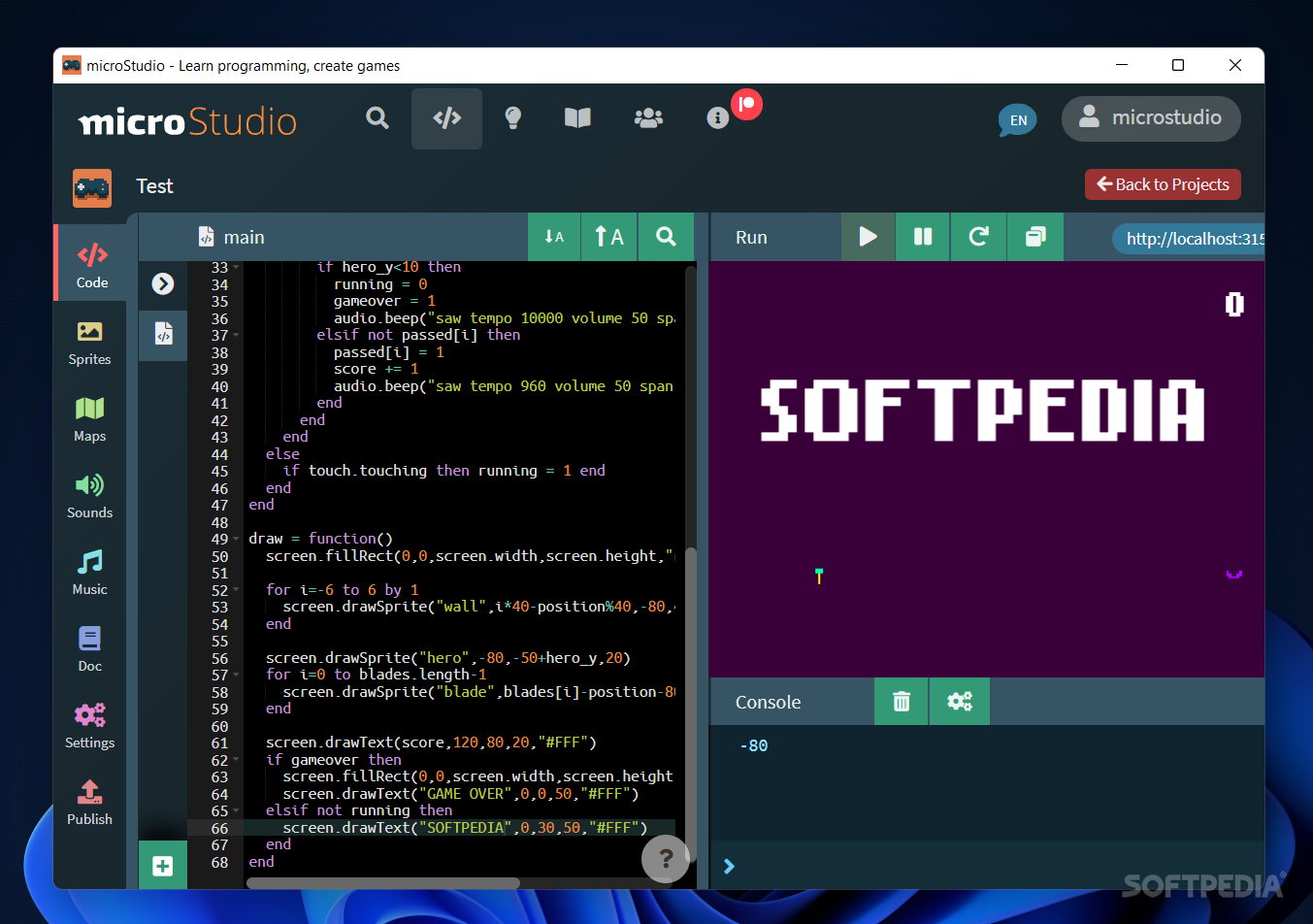Collapse fold arrow at line 57
The image size is (1313, 924).
pos(236,676)
